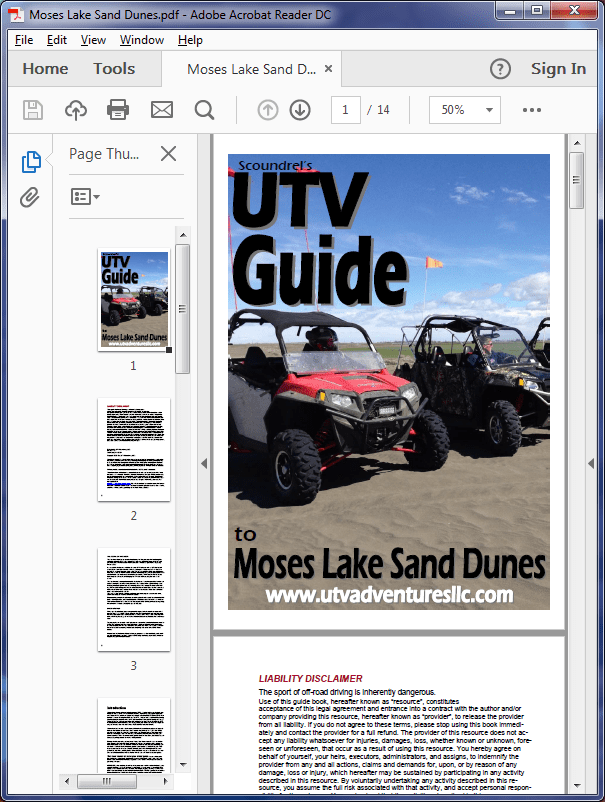Go to previous page arrow

pos(268,110)
